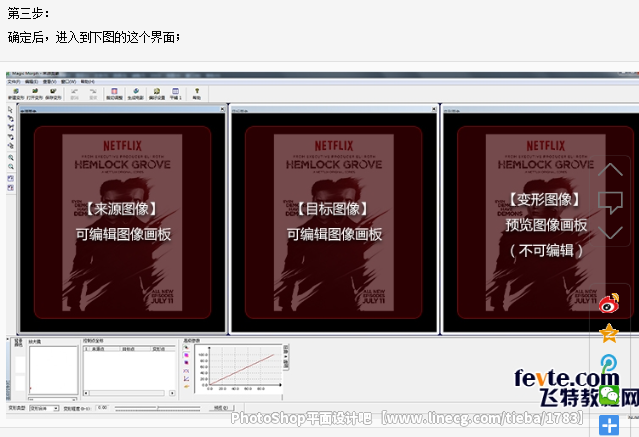
Task: Click the upper background color swatch
Action: 20,364
